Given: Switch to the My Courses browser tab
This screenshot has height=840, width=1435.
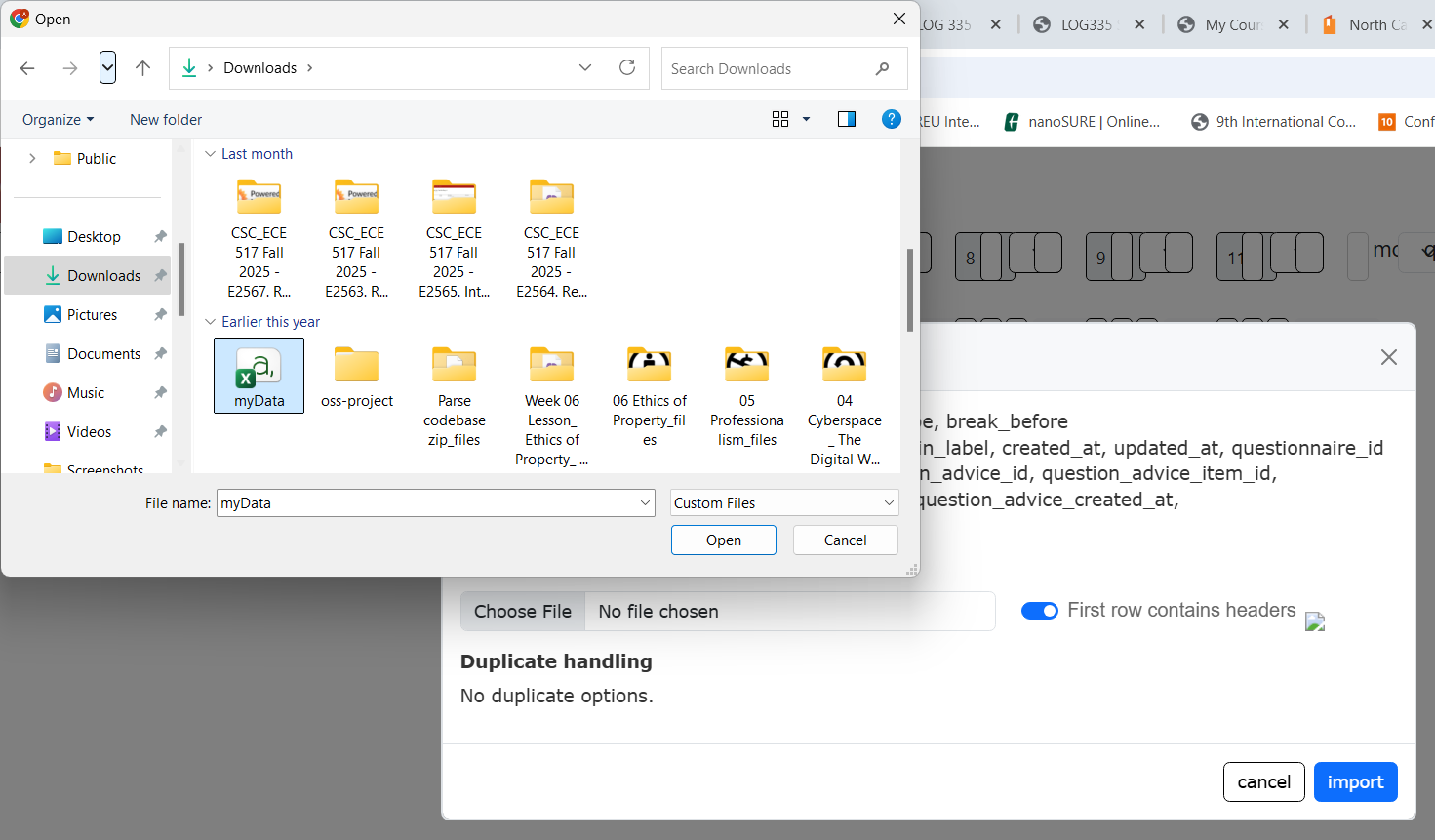Looking at the screenshot, I should coord(1232,24).
